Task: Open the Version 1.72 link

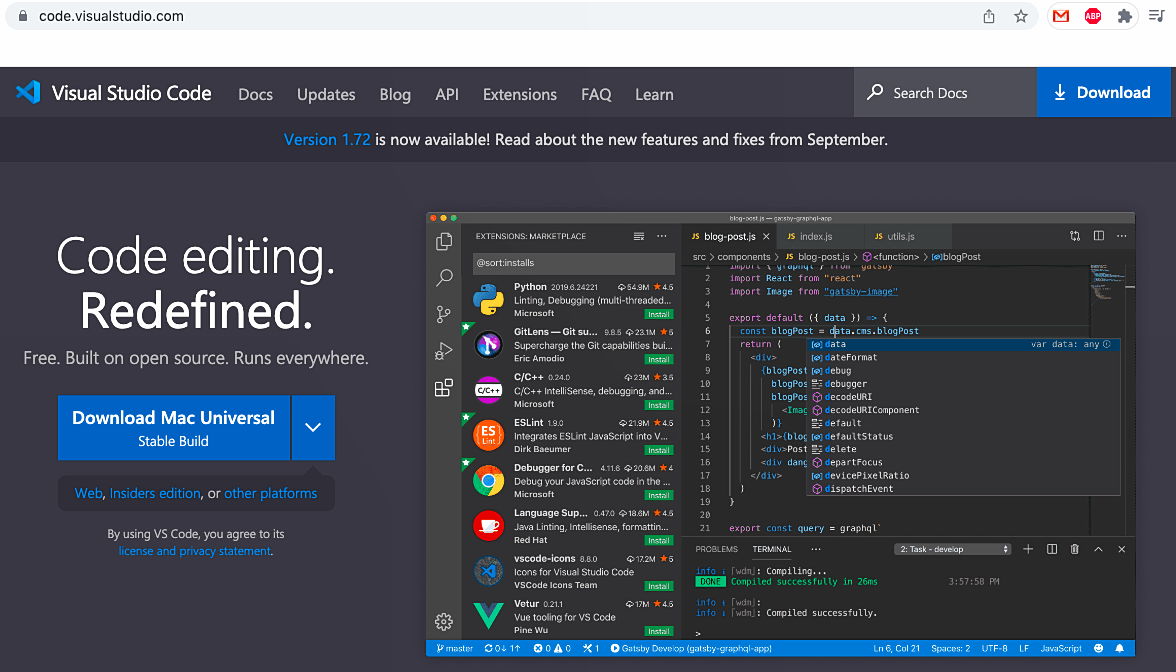Action: tap(327, 140)
